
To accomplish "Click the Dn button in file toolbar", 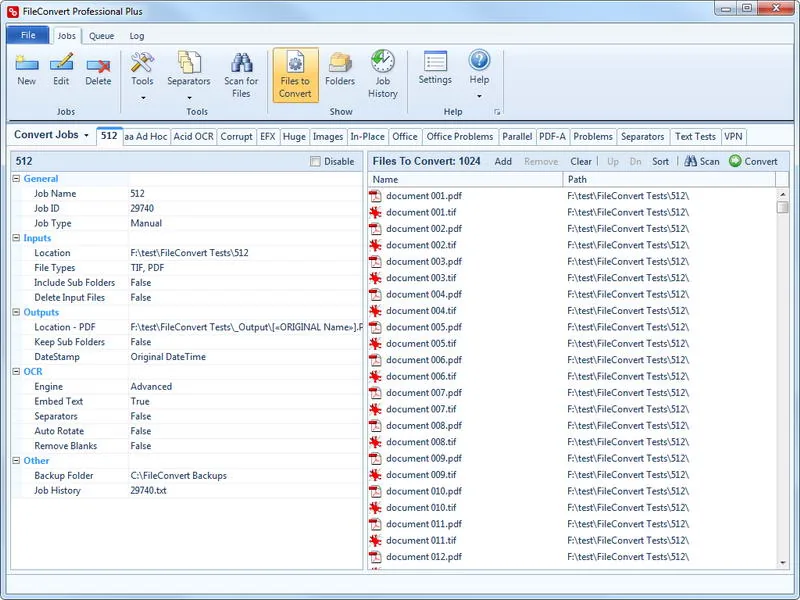I will [635, 161].
